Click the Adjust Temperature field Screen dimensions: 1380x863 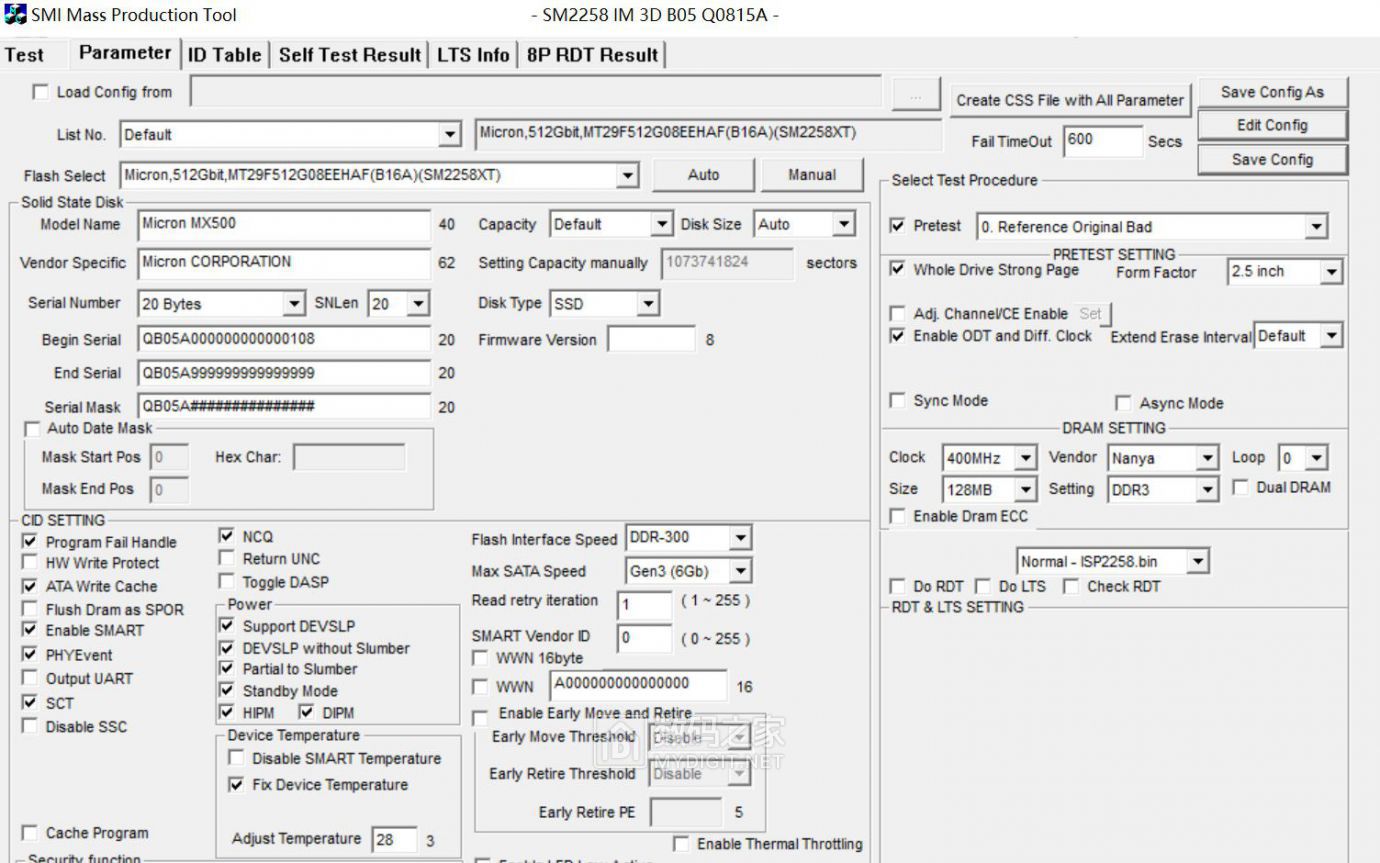(x=394, y=840)
